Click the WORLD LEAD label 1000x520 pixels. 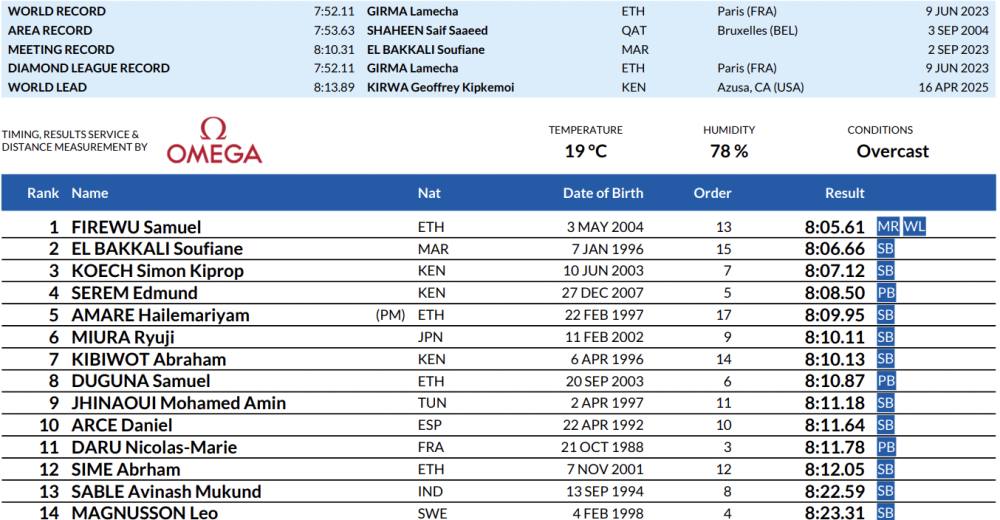click(47, 87)
